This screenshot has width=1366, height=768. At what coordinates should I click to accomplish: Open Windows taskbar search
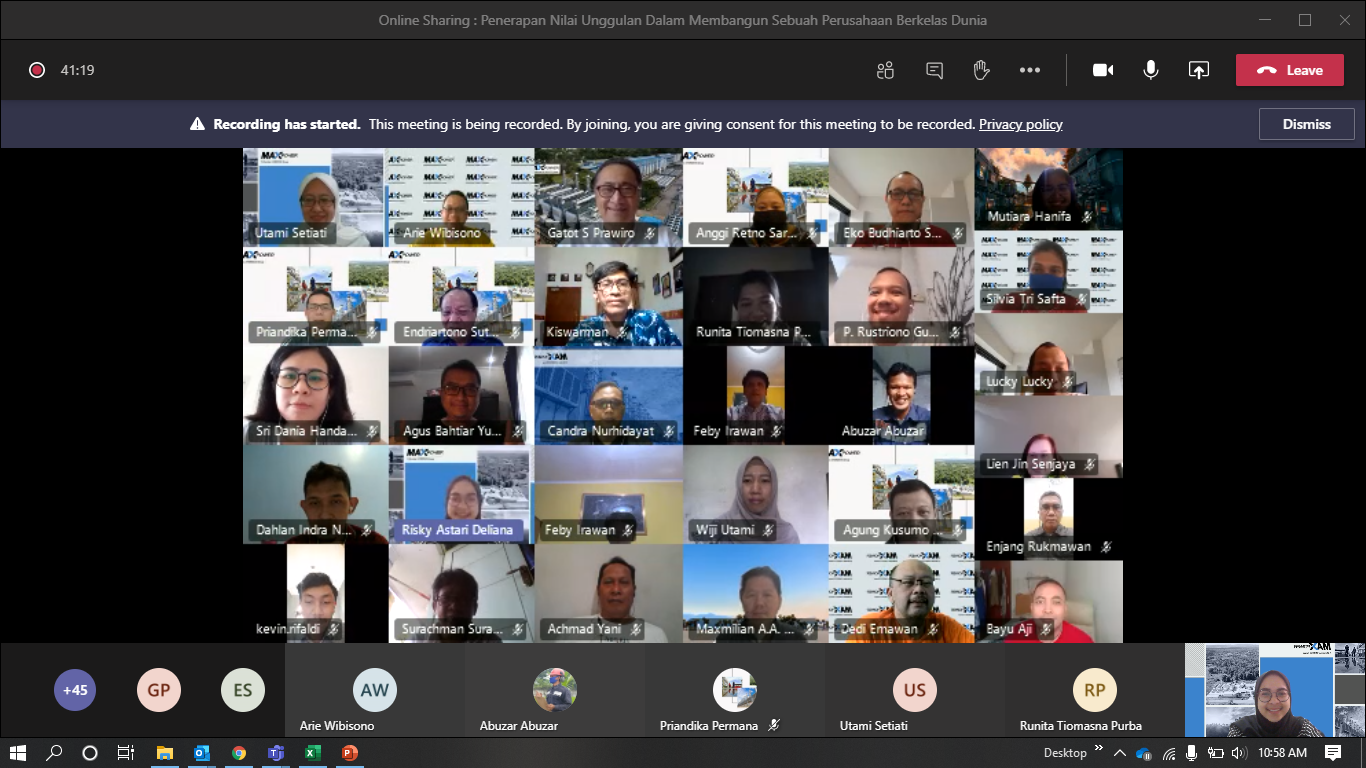click(54, 753)
